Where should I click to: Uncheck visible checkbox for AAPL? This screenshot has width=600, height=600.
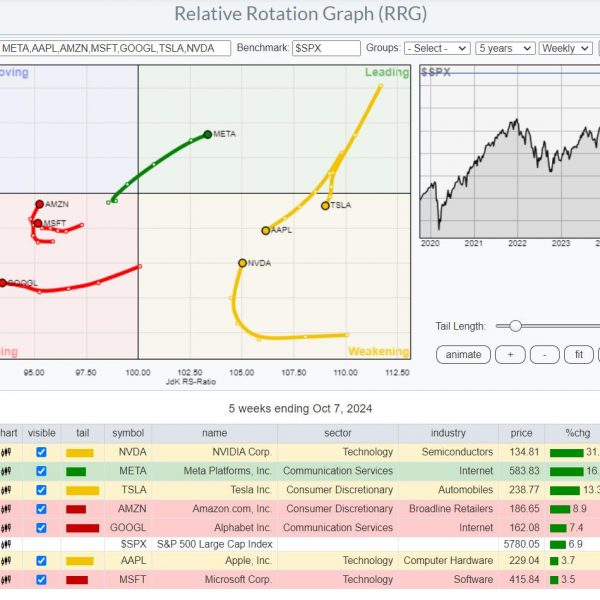(x=41, y=561)
